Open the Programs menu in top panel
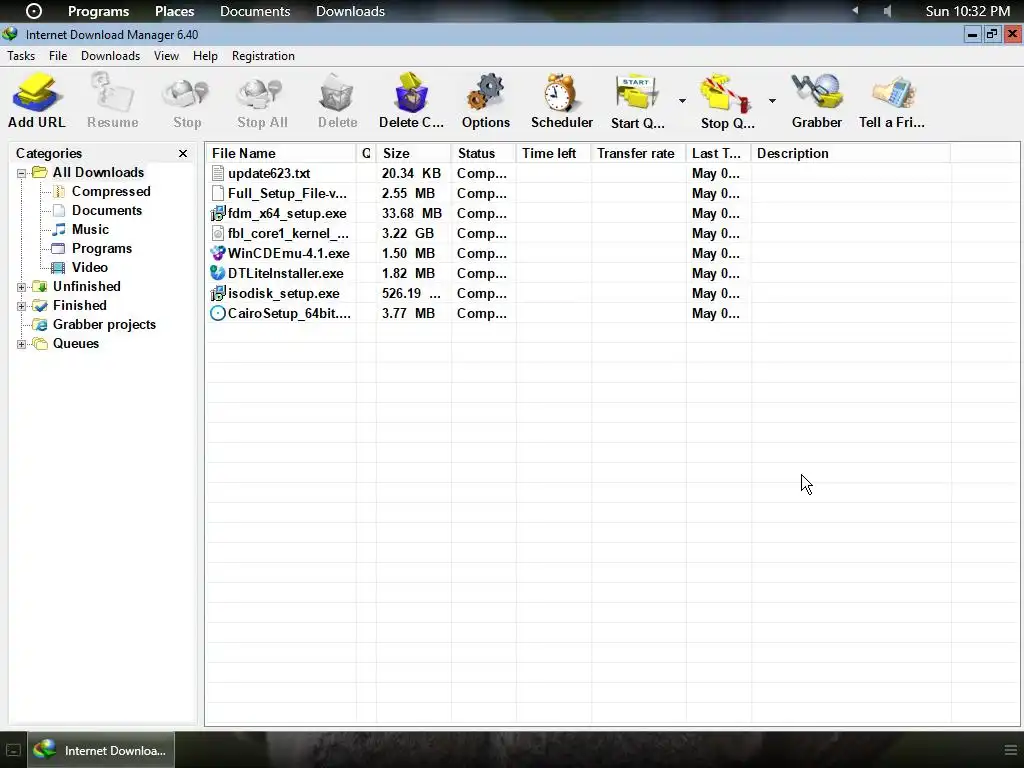 pos(99,11)
